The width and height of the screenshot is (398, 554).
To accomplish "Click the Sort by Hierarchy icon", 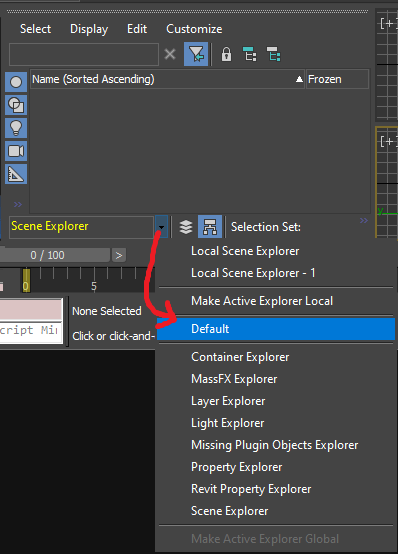I will click(210, 227).
